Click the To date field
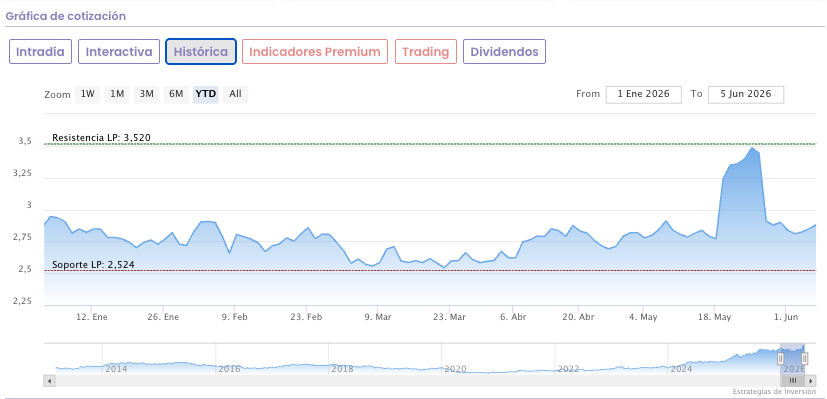The width and height of the screenshot is (827, 399). (746, 94)
